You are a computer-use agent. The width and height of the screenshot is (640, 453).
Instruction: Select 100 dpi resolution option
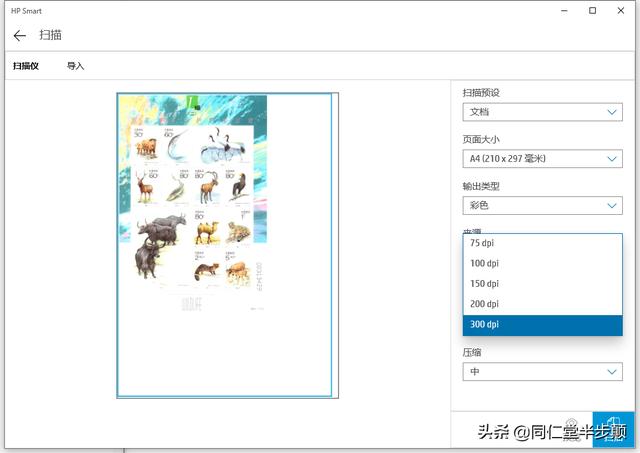pos(542,264)
